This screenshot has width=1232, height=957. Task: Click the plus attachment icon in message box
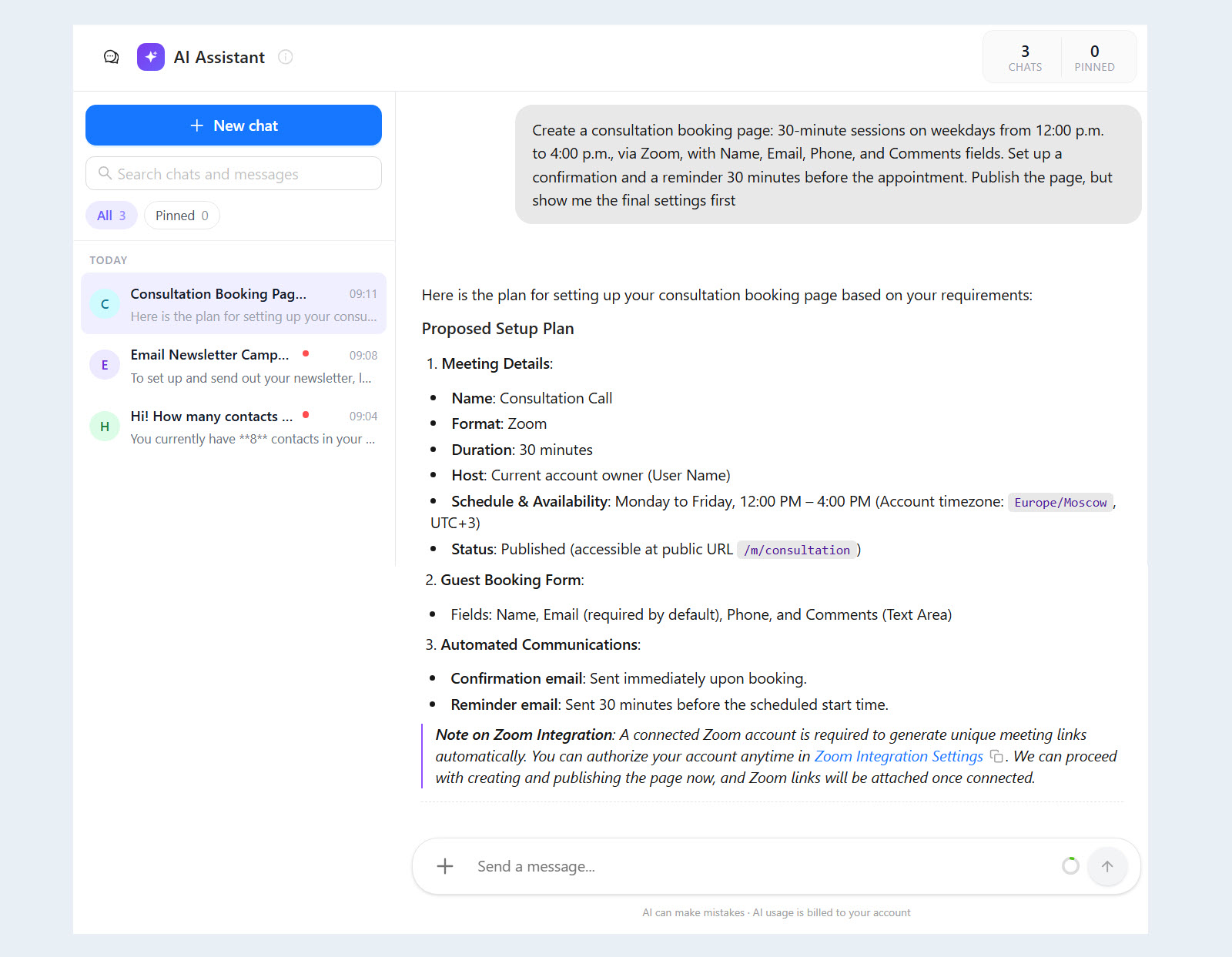pyautogui.click(x=445, y=866)
